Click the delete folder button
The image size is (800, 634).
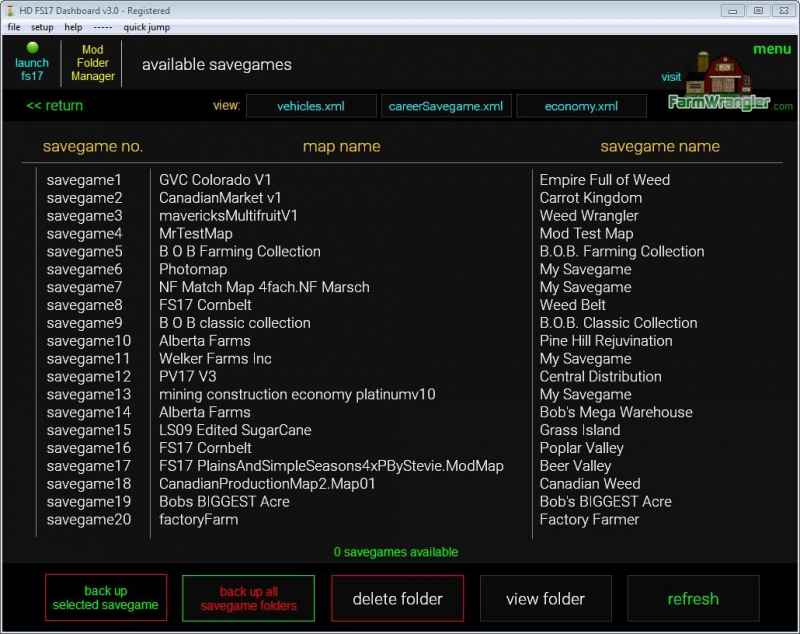(397, 598)
